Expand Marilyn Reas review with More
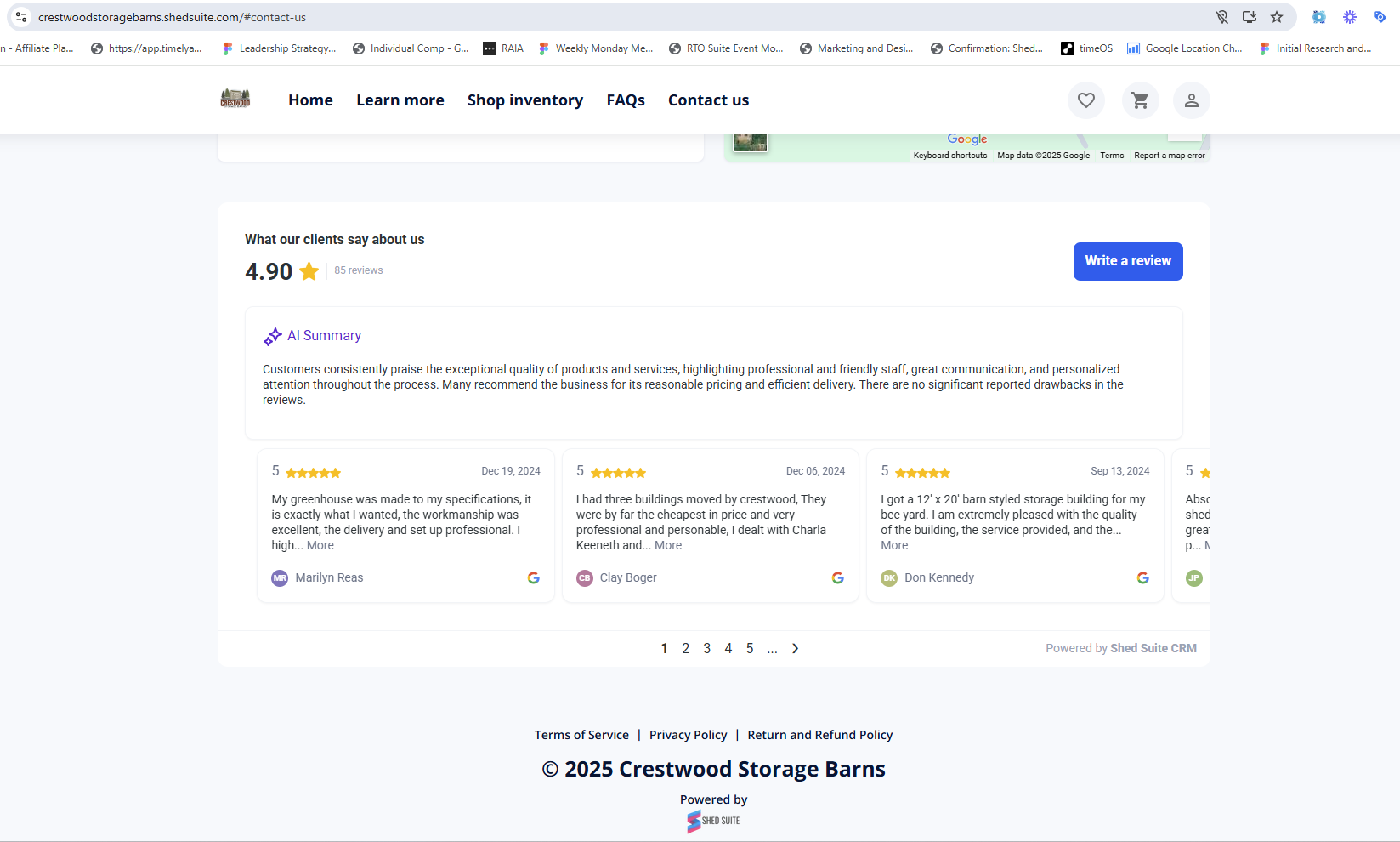 click(320, 545)
